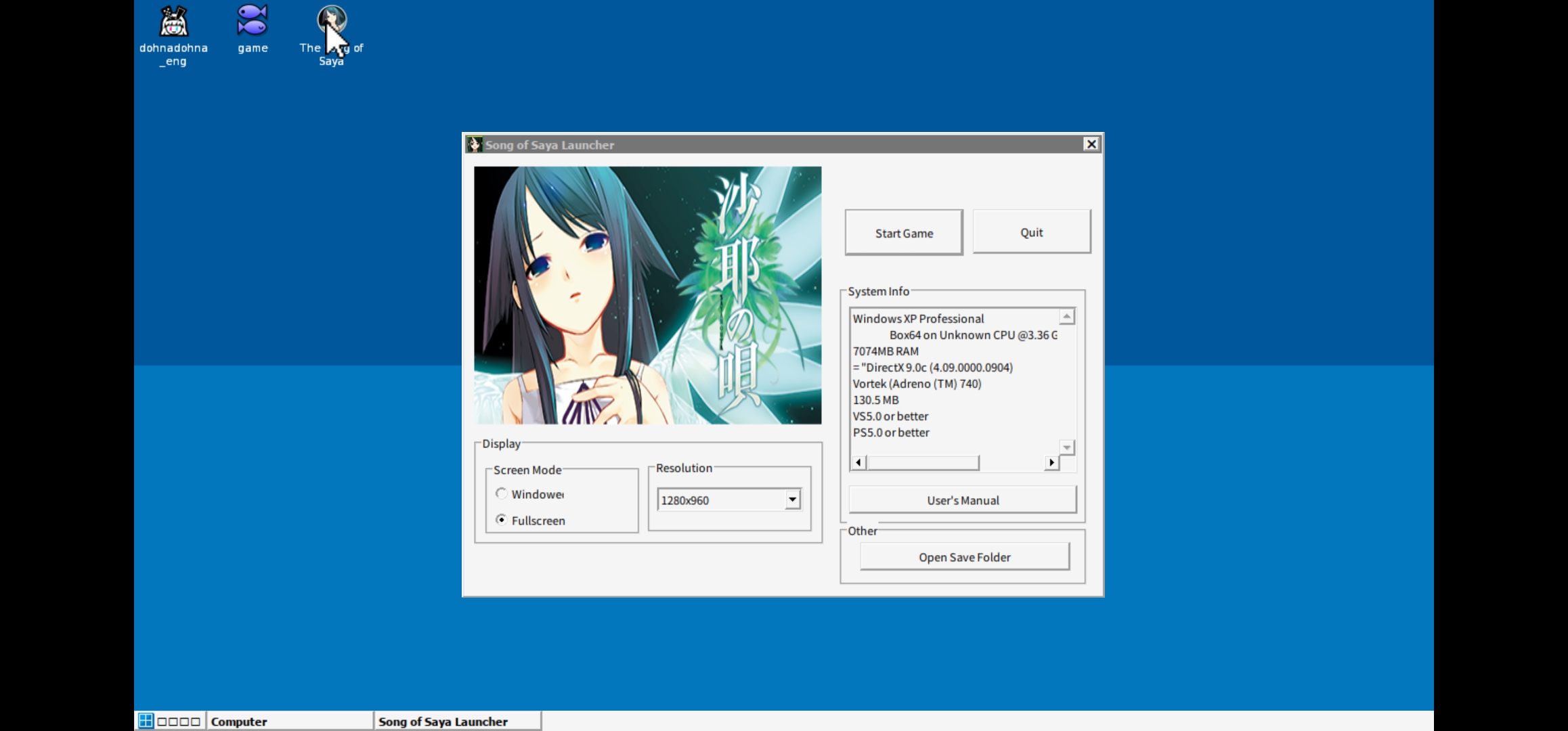
Task: Select Windowed screen mode
Action: pos(501,493)
